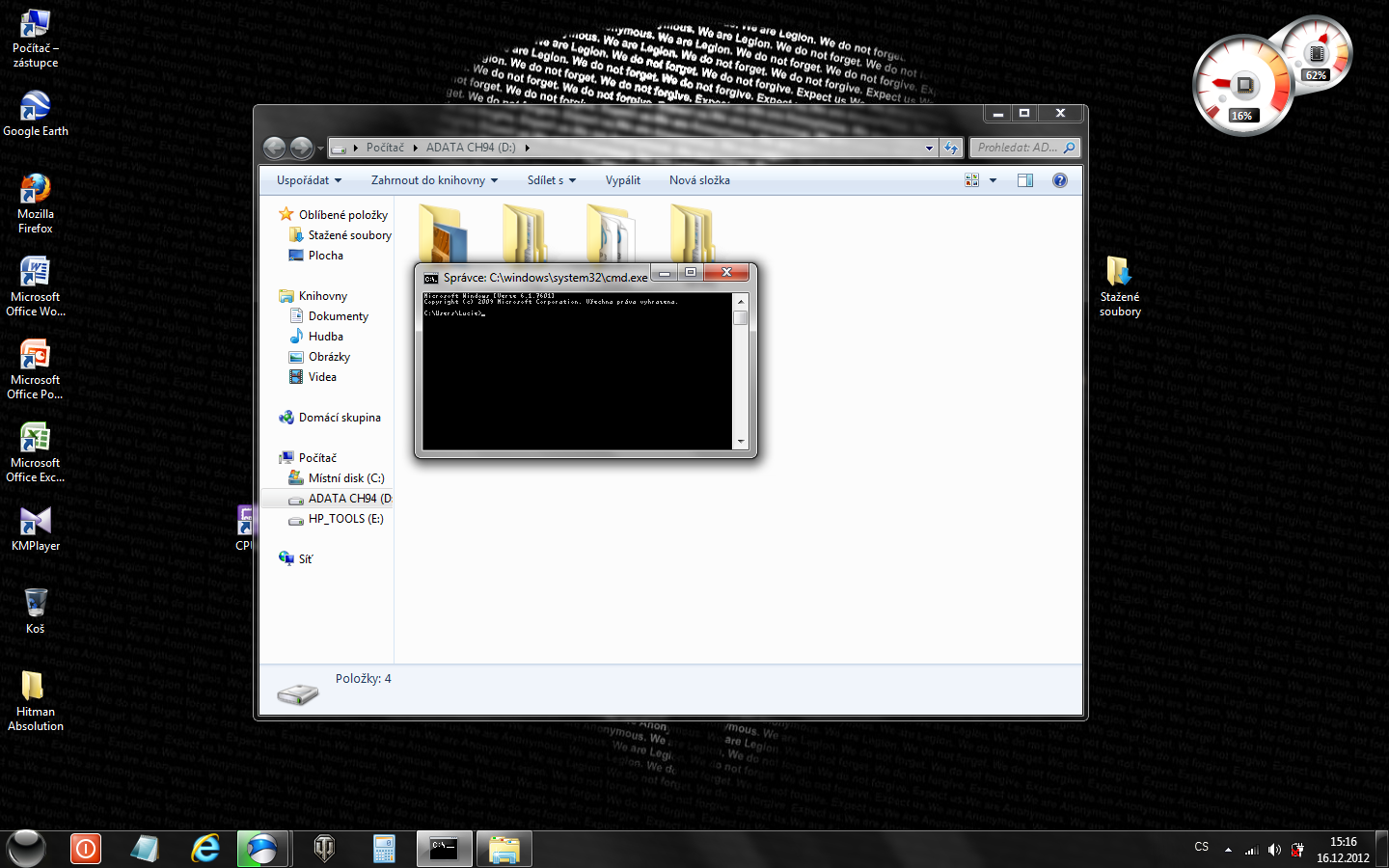
Task: Select the folder with the wood picture preview
Action: [x=442, y=233]
